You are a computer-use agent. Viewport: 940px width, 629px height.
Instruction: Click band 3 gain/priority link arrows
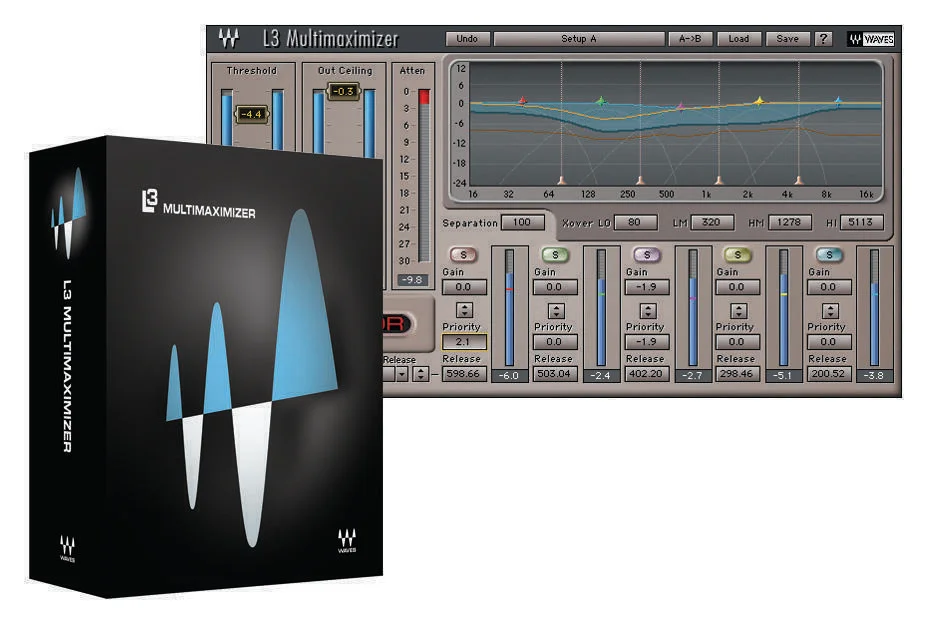[x=647, y=311]
